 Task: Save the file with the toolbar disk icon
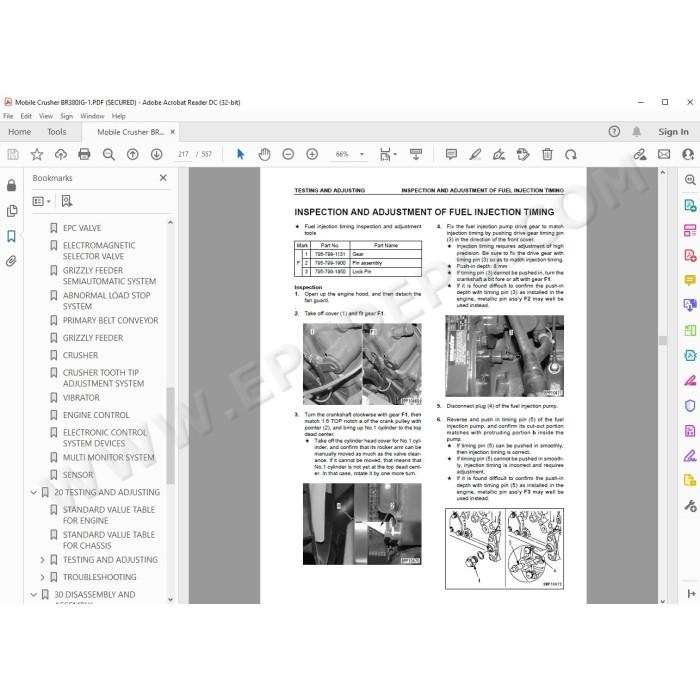point(13,154)
